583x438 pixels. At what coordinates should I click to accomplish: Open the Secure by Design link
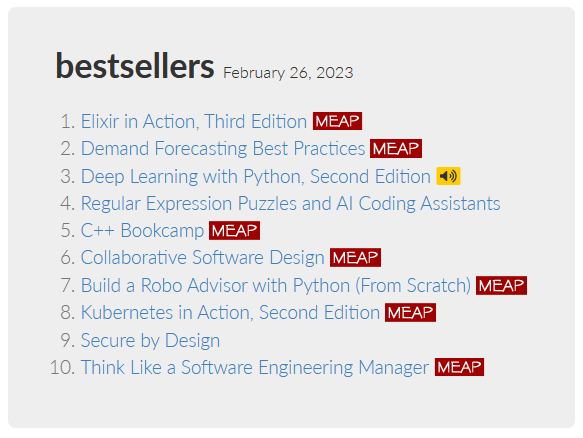(x=150, y=341)
